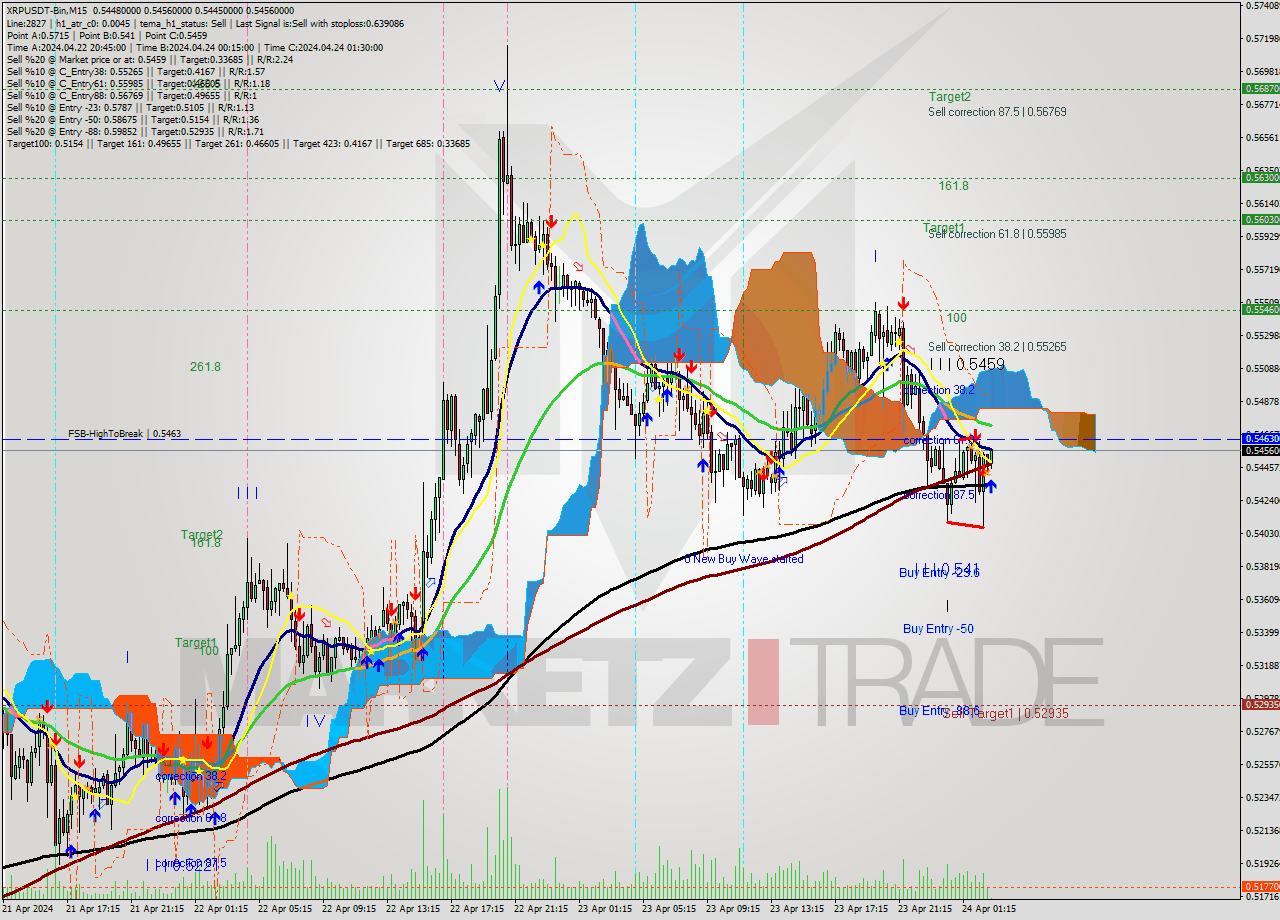The width and height of the screenshot is (1280, 920).
Task: Select the '0 New Buy Wave started' annotation
Action: click(744, 559)
